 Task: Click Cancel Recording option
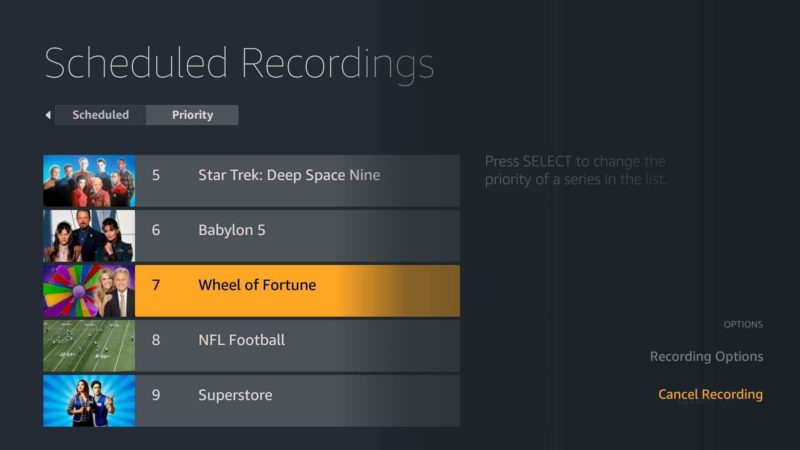[711, 394]
